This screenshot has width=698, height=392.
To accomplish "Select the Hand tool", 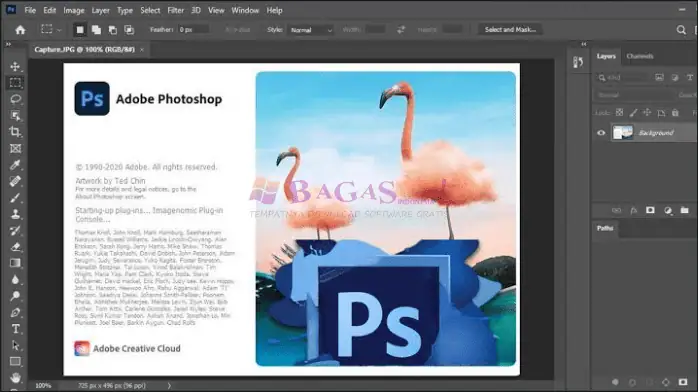I will pos(15,378).
